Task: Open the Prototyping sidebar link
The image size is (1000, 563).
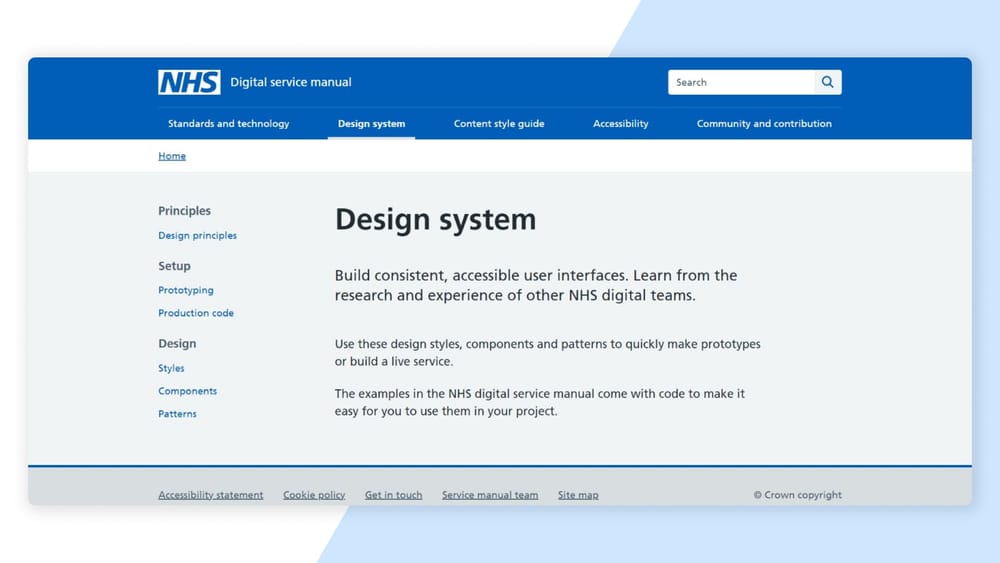Action: [x=185, y=290]
